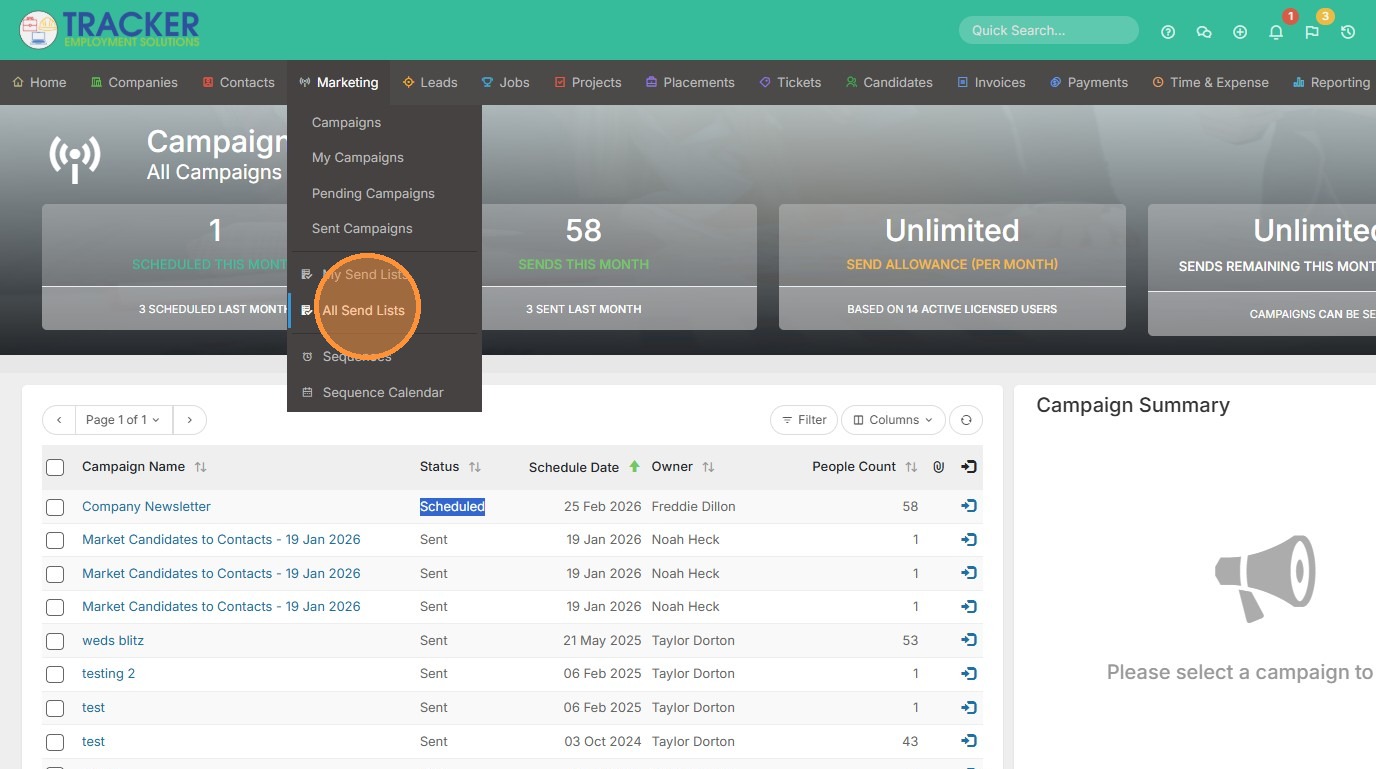Click the Quick Search input field
The image size is (1376, 769).
[1048, 30]
